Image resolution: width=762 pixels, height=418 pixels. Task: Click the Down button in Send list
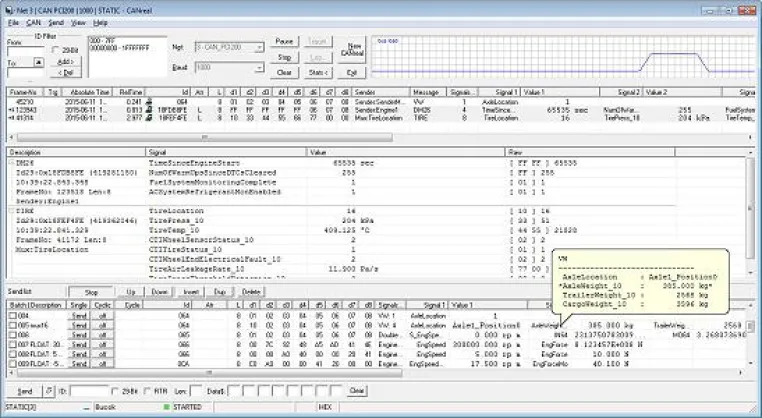[x=159, y=292]
